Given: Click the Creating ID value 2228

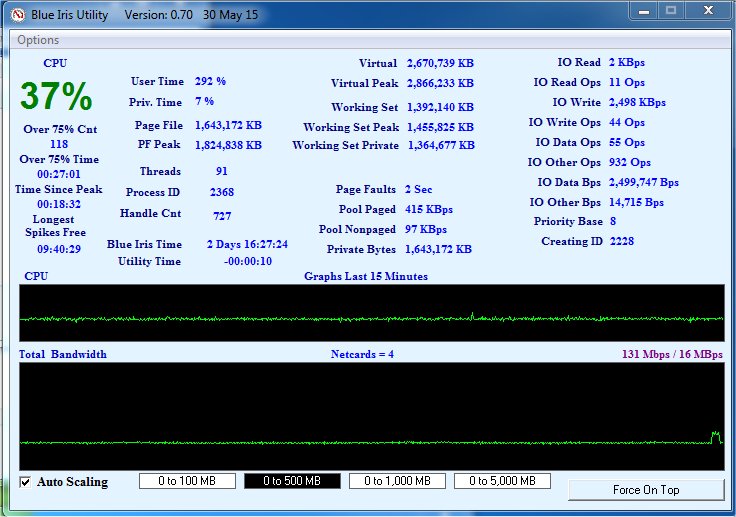Looking at the screenshot, I should point(621,241).
